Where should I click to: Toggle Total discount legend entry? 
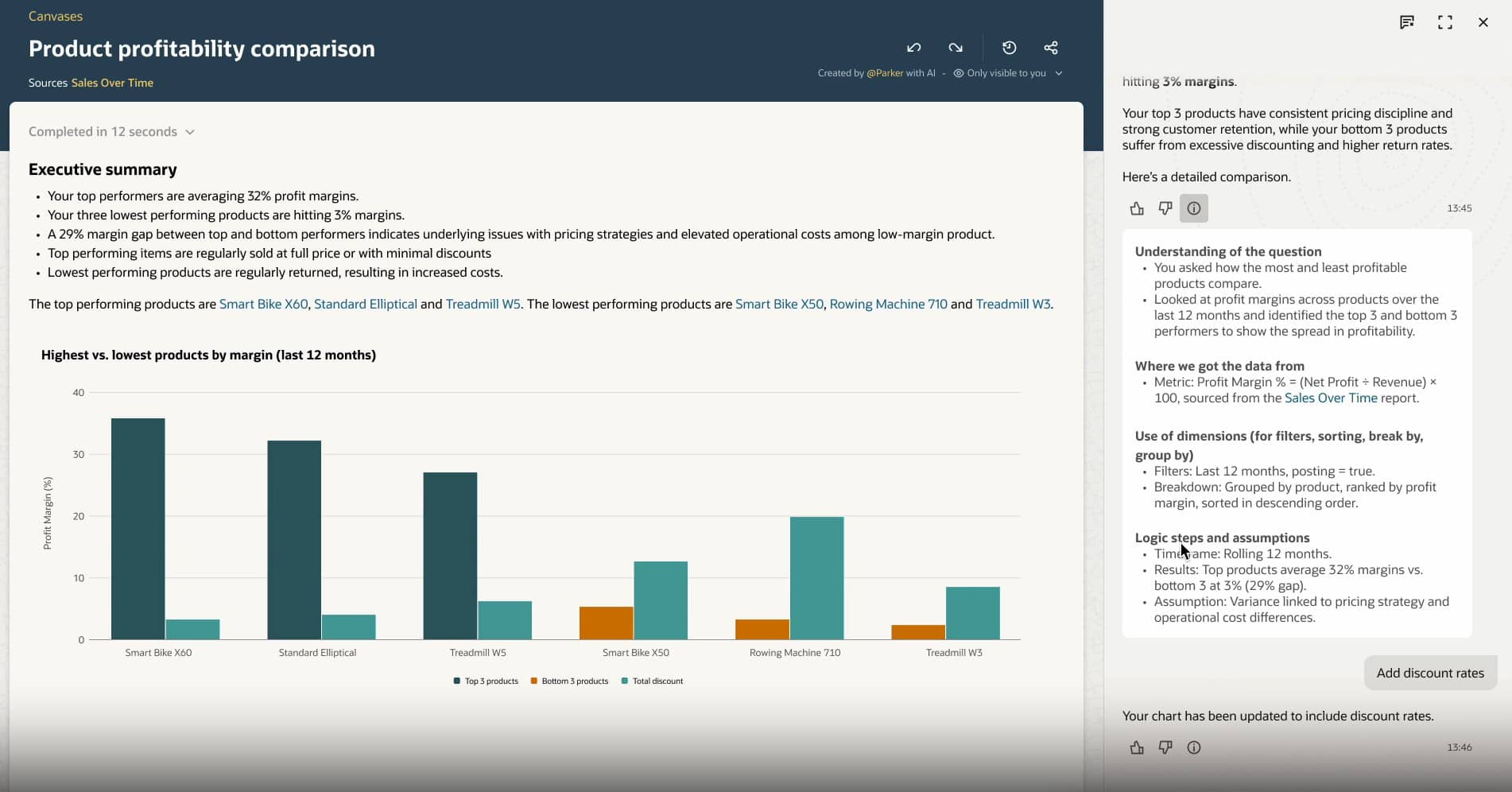coord(652,681)
